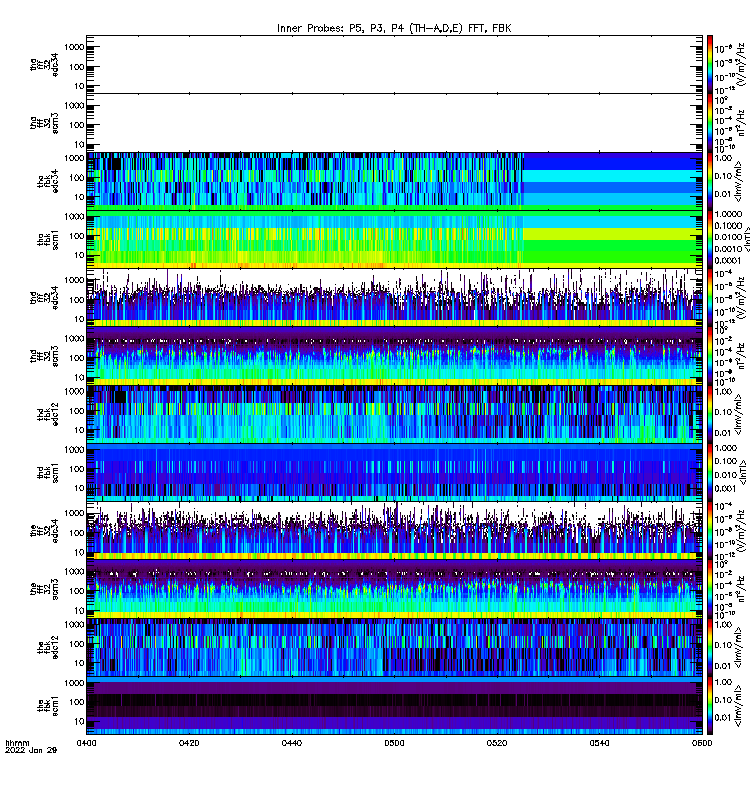Click inside the tha fbk scm1 spectrogram
This screenshot has height=800, width=750.
pos(394,239)
